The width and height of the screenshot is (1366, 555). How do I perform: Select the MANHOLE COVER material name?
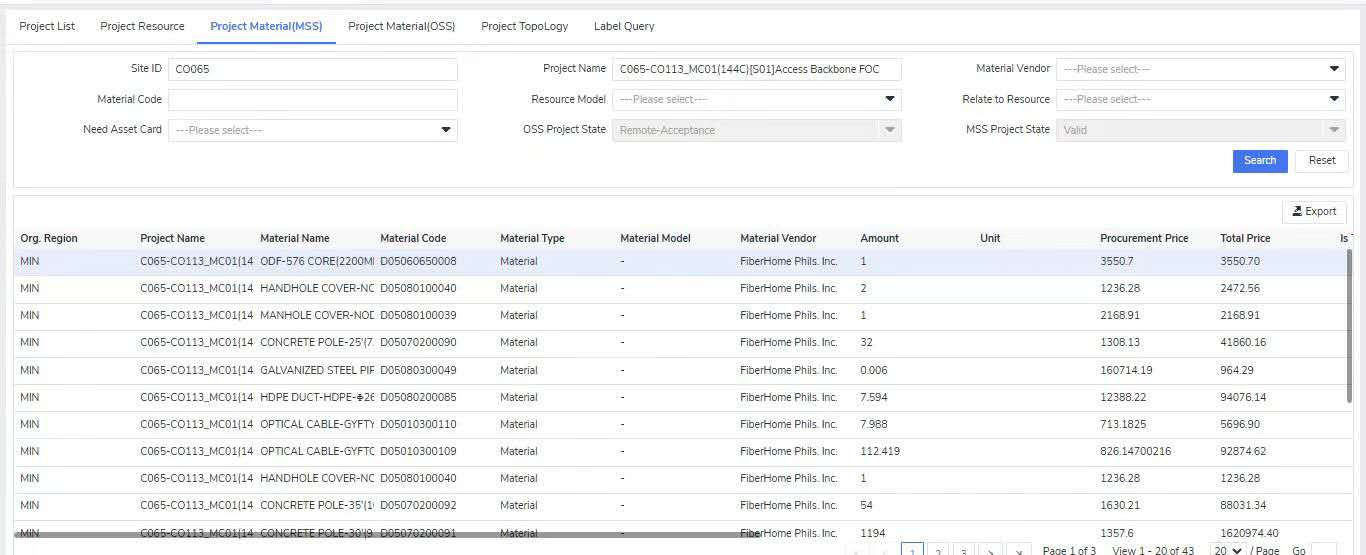[x=317, y=316]
